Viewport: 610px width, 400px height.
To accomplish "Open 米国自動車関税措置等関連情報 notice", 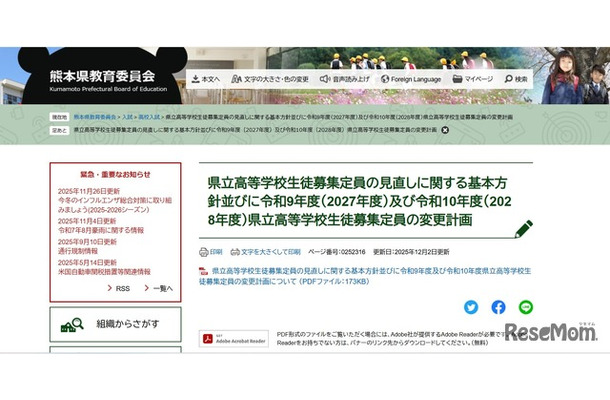I will click(104, 272).
